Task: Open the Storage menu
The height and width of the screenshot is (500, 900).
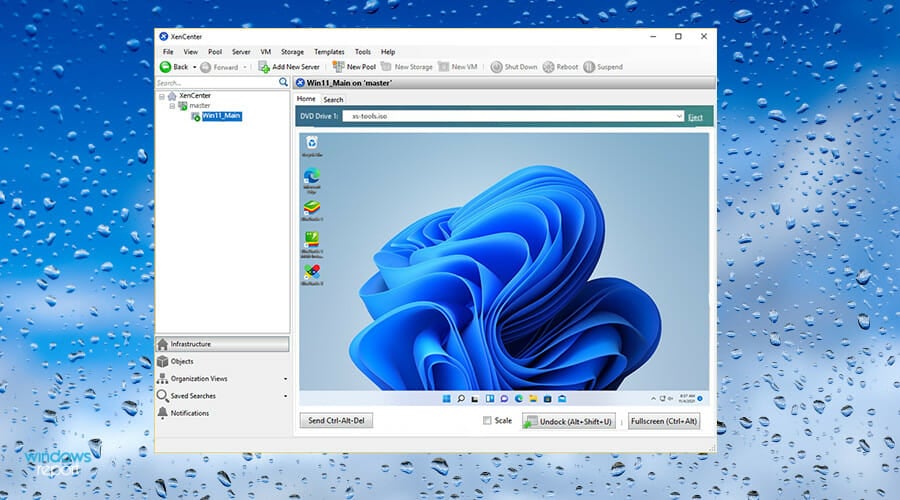Action: tap(292, 52)
